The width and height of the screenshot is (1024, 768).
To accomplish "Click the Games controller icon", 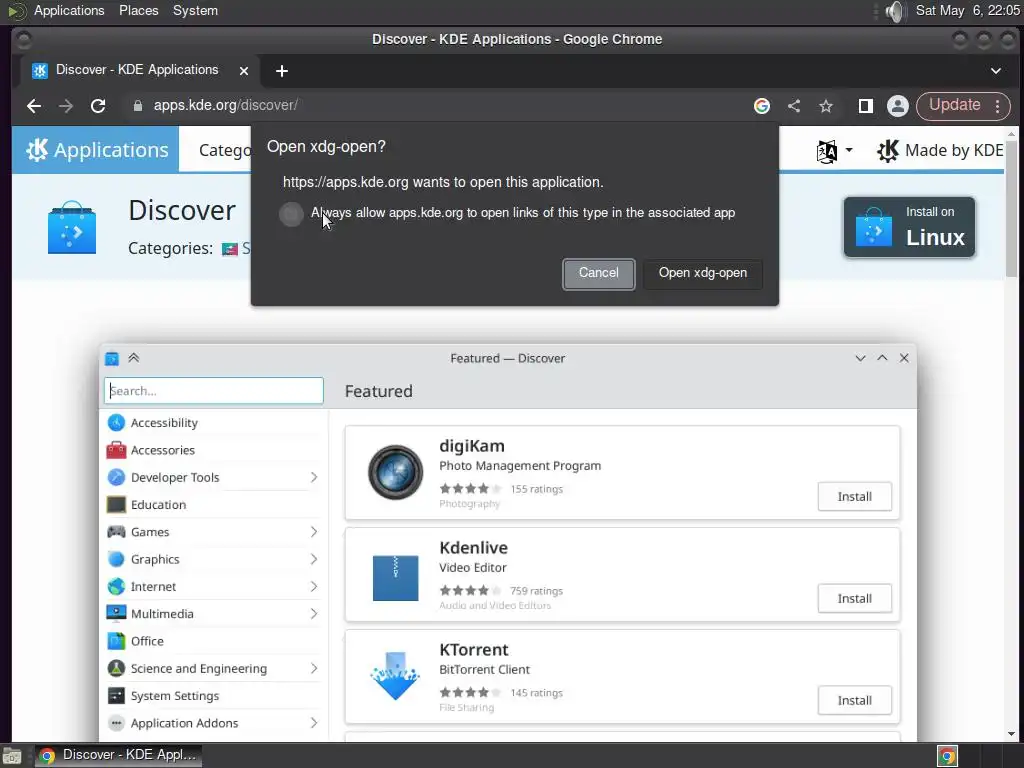I will pyautogui.click(x=116, y=532).
